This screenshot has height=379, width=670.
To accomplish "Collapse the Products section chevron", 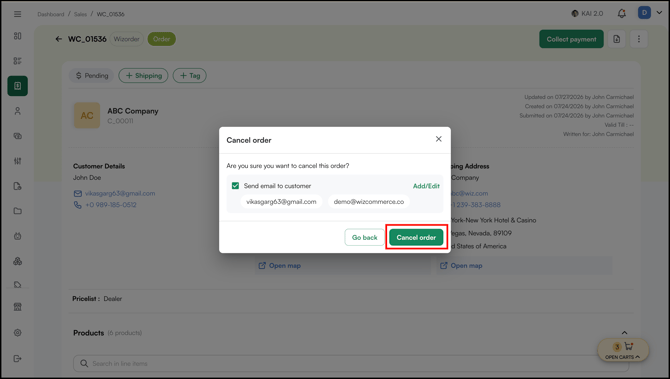I will 624,333.
